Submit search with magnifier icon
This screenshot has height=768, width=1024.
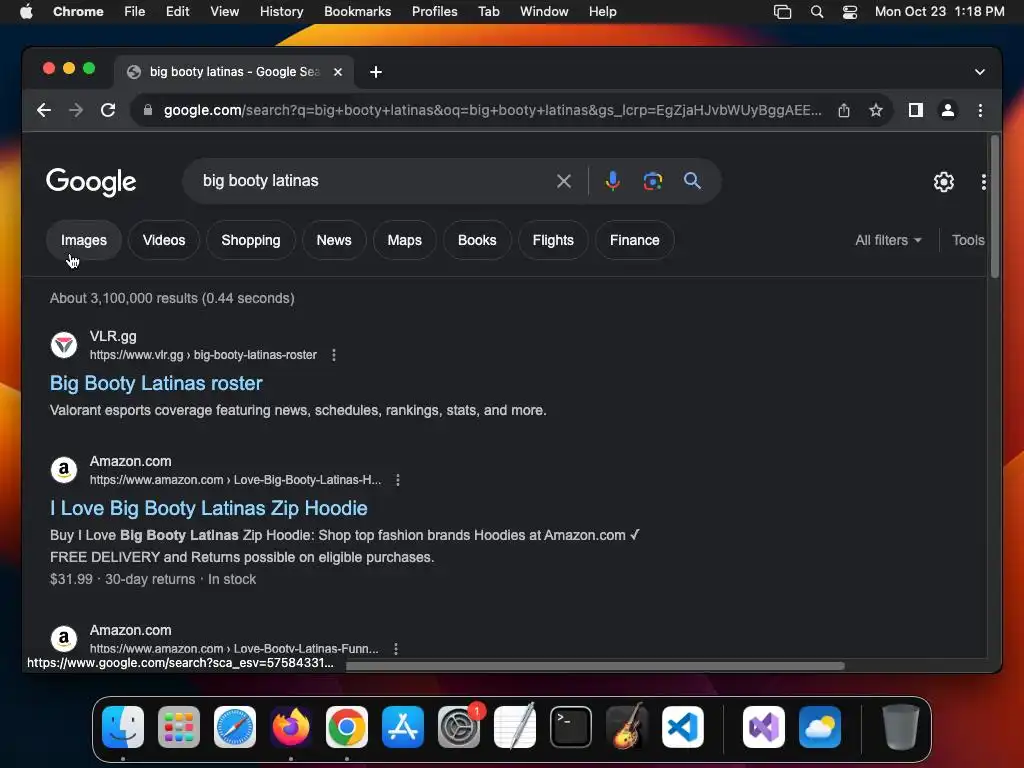tap(692, 181)
